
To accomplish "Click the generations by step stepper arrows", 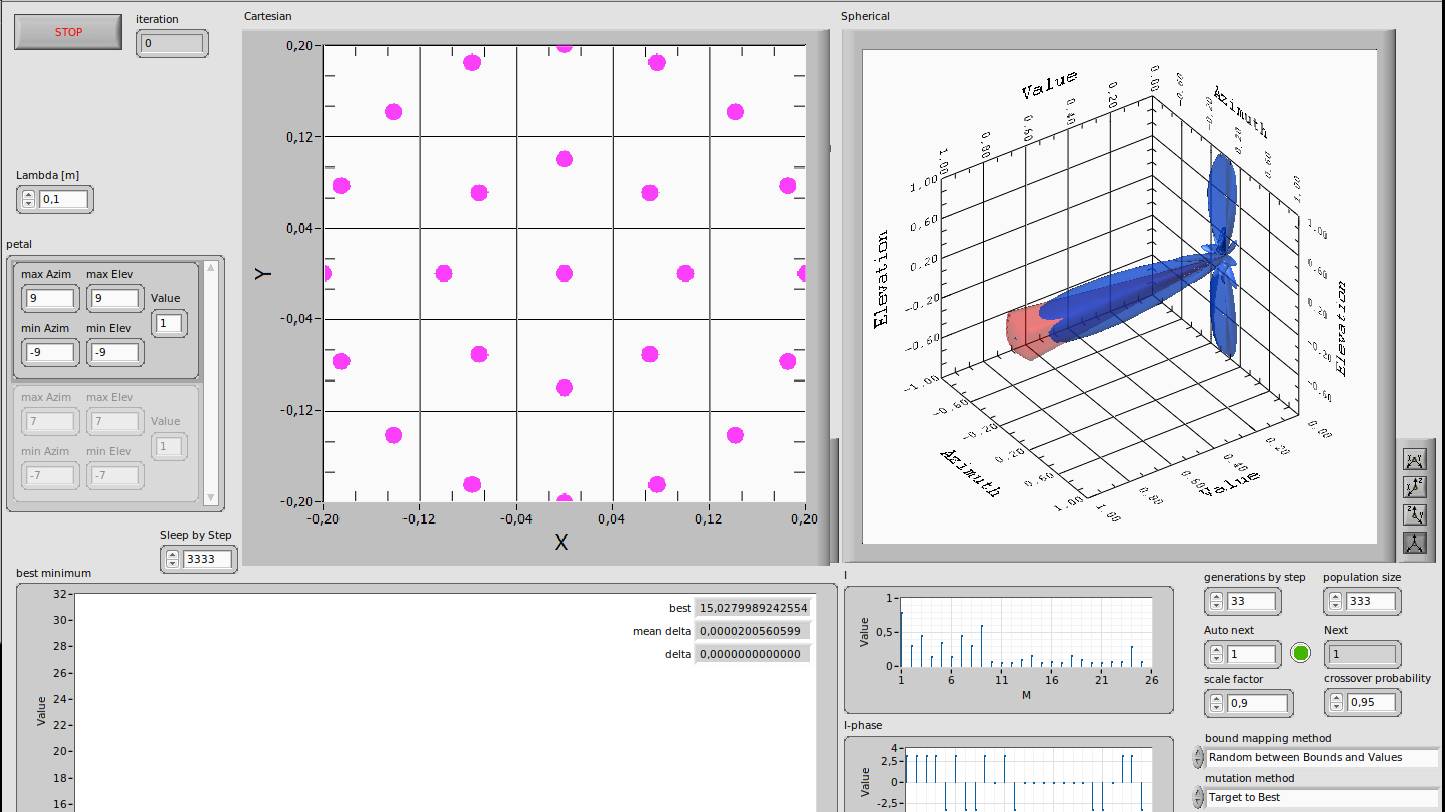I will [x=1216, y=601].
